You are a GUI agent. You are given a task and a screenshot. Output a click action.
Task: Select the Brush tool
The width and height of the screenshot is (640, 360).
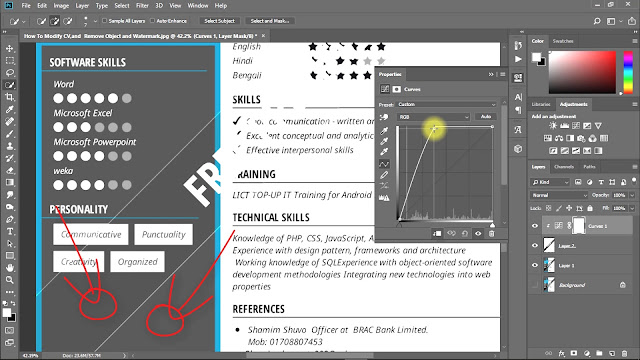(x=10, y=134)
